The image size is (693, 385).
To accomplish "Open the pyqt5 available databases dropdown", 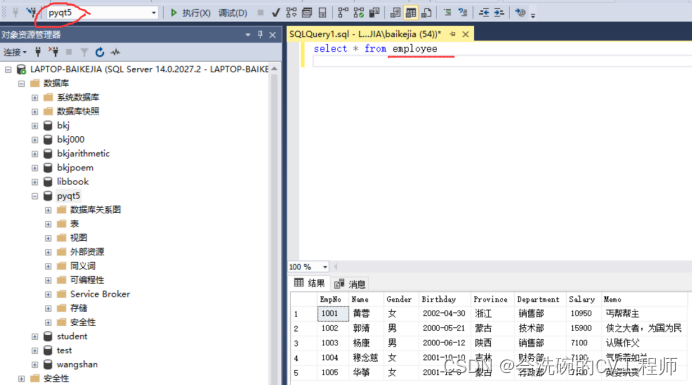I will [153, 13].
